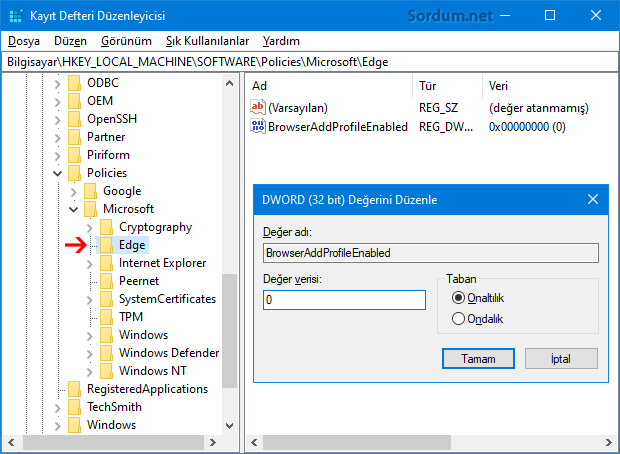620x454 pixels.
Task: Collapse the Policies tree node
Action: 58,173
